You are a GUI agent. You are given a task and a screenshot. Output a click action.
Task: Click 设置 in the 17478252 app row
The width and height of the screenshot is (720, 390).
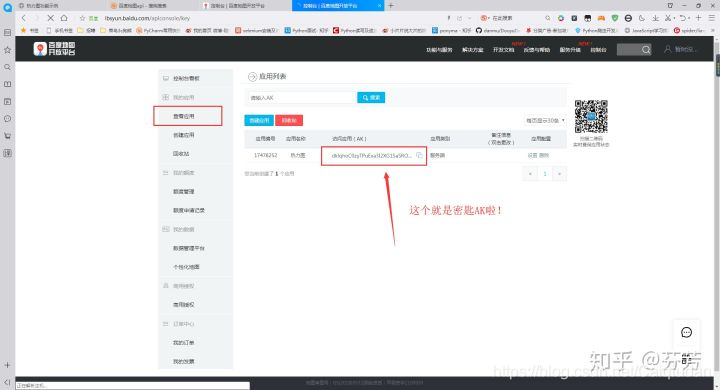(532, 155)
